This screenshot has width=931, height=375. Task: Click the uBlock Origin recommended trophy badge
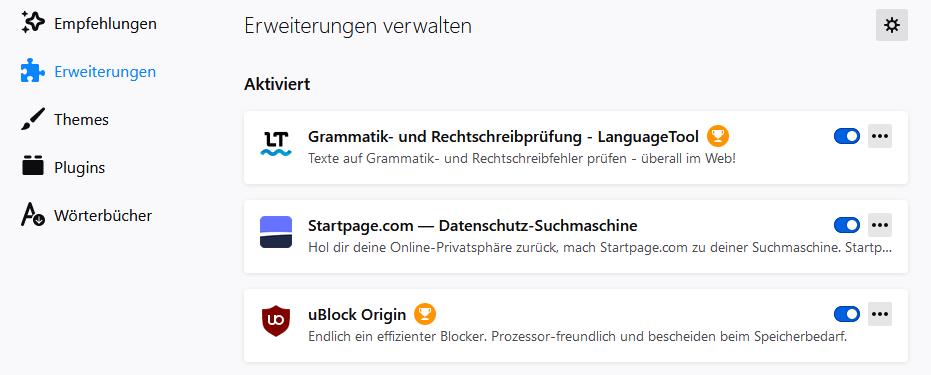pos(425,314)
